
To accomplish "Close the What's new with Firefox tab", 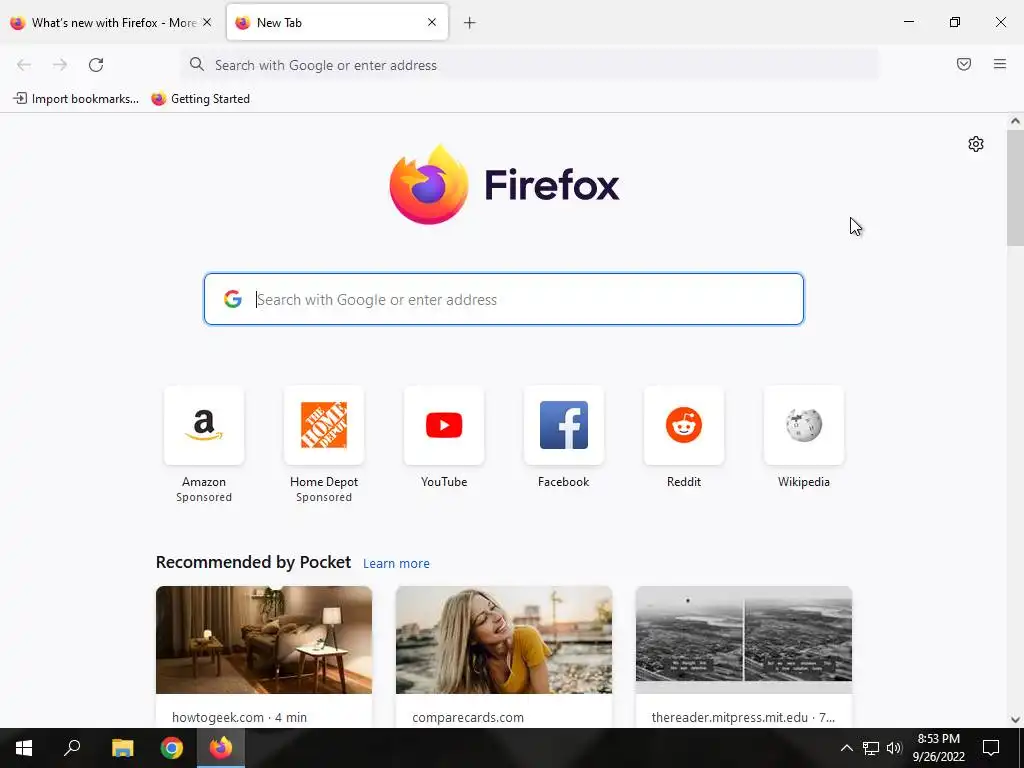I will coord(207,22).
